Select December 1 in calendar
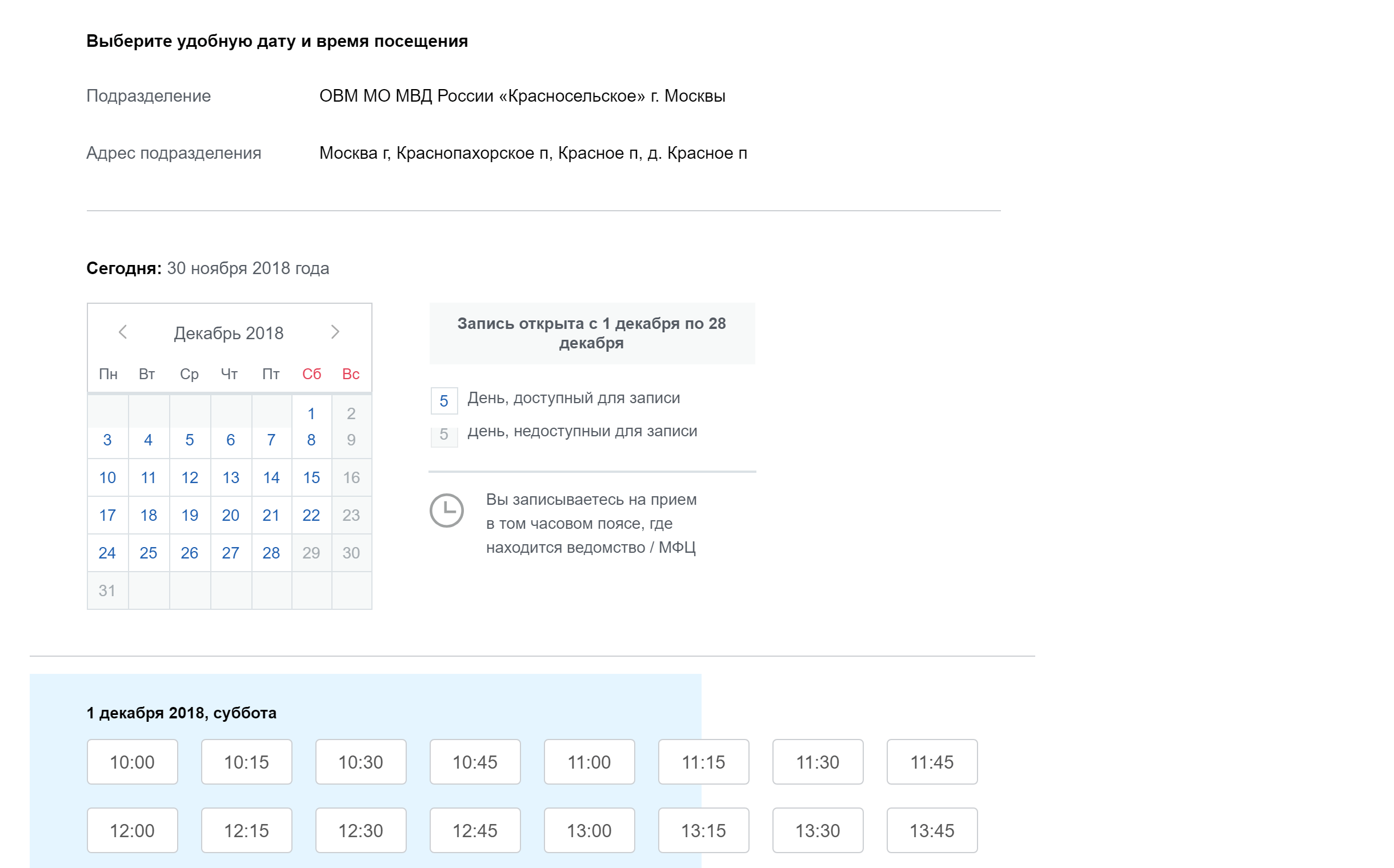1394x868 pixels. pyautogui.click(x=311, y=413)
